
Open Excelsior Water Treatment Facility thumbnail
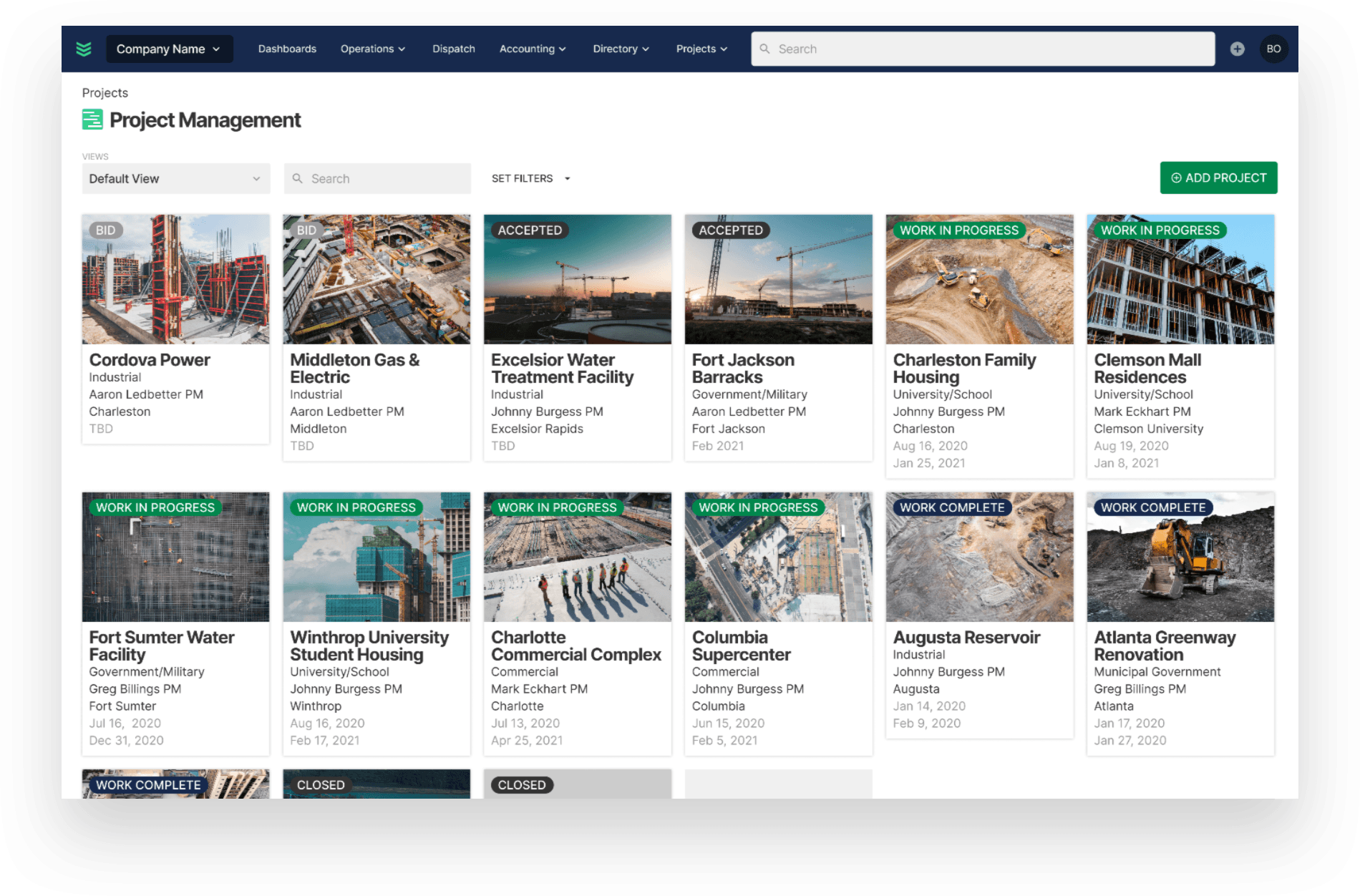coord(578,279)
